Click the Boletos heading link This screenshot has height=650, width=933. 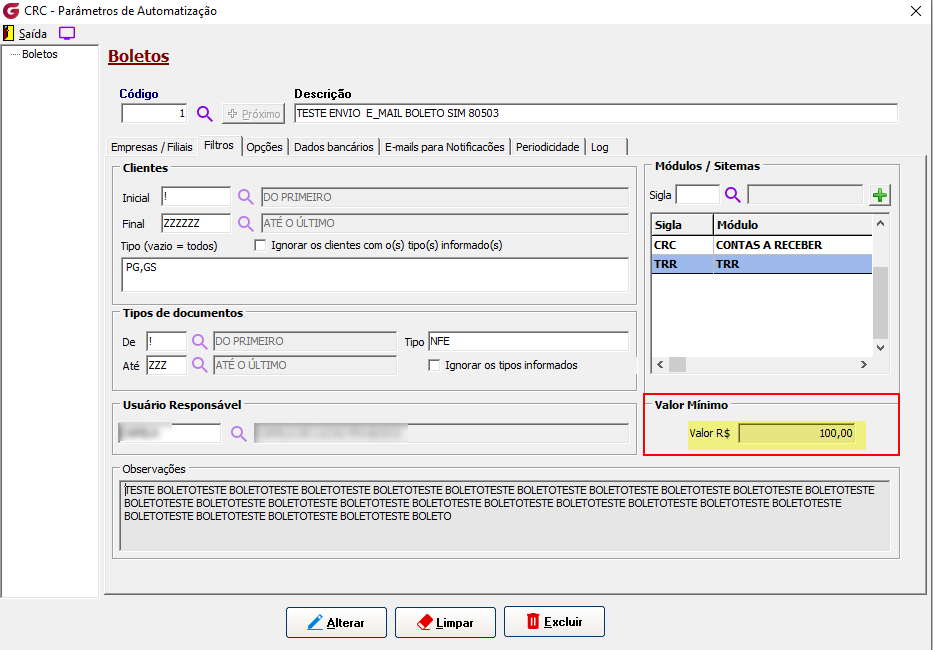click(139, 56)
